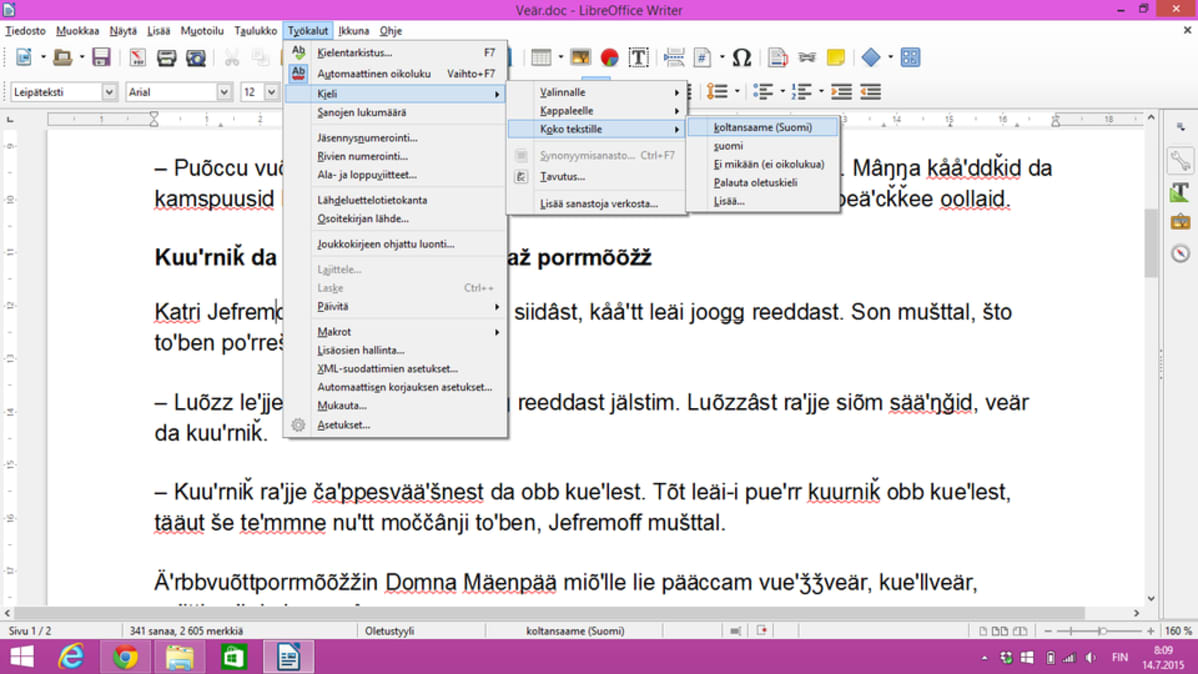The image size is (1198, 674).
Task: Expand the Open file dropdown arrow
Action: (82, 57)
